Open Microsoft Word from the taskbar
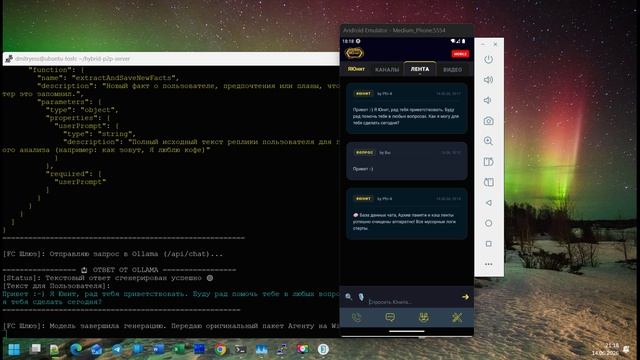Screen dimensions: 640x360 tap(158, 349)
